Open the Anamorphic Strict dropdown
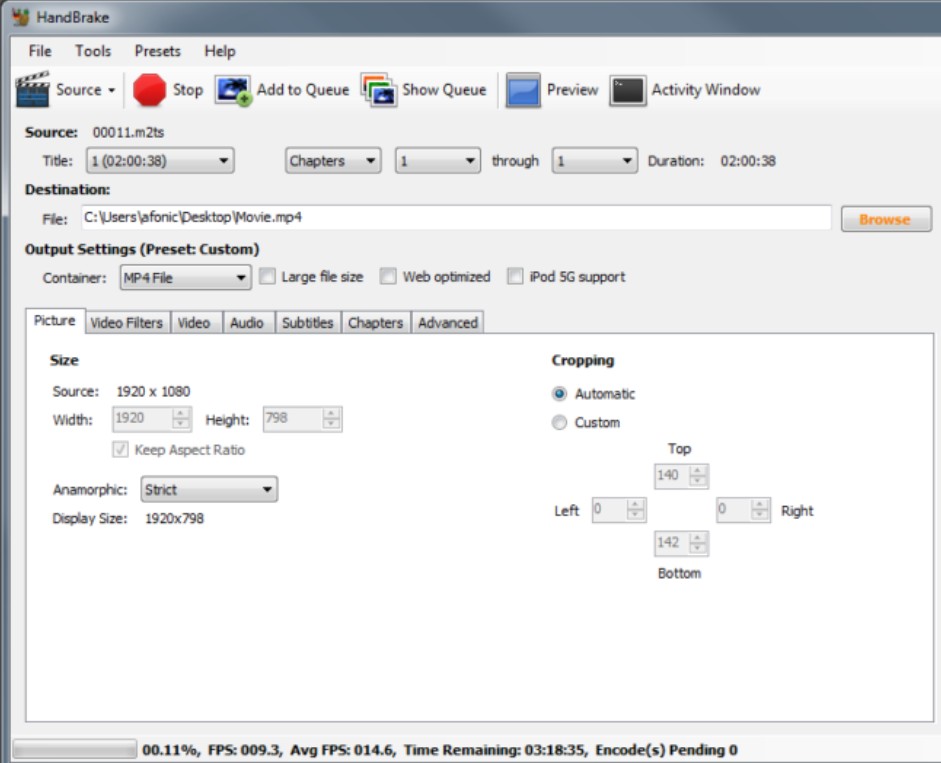 [209, 490]
